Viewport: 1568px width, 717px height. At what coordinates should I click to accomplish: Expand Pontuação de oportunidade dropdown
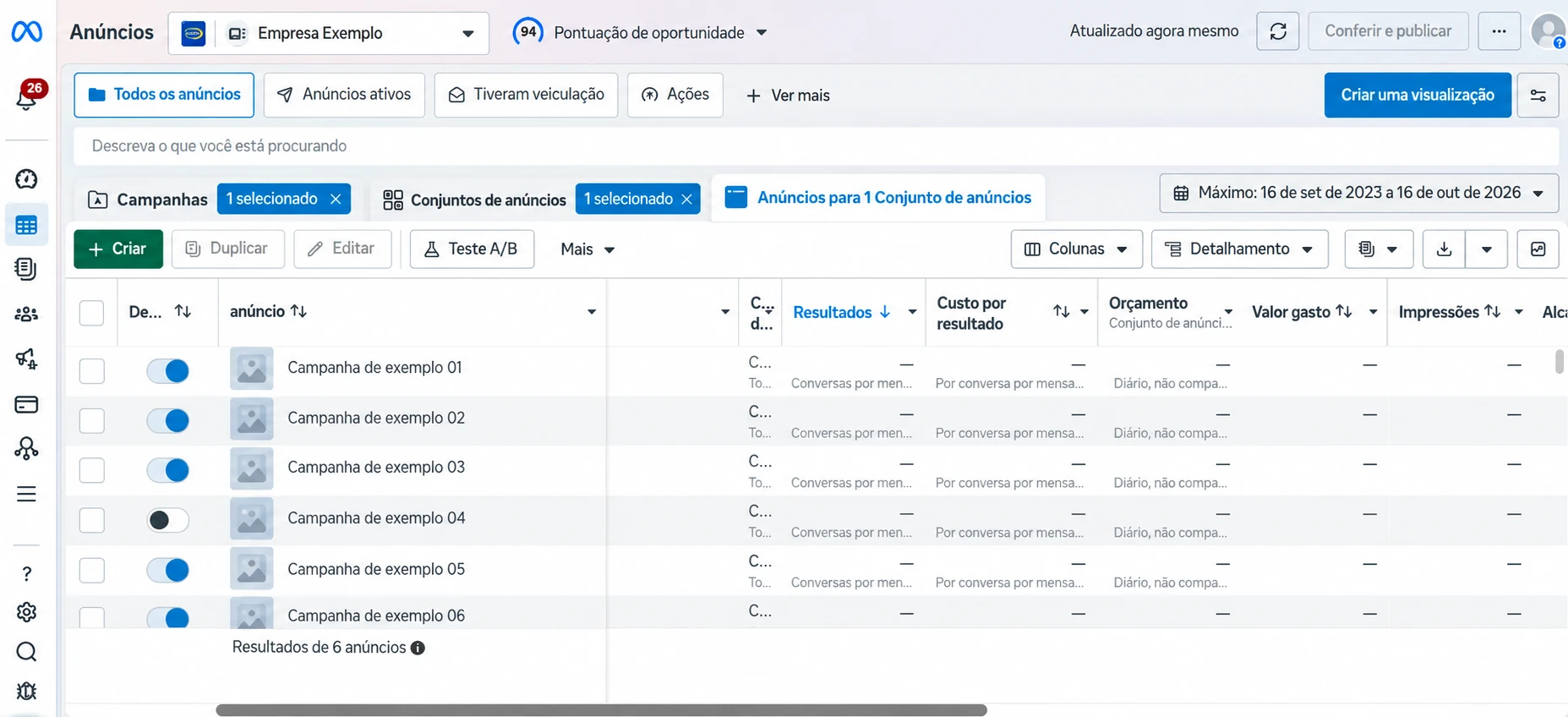coord(640,33)
